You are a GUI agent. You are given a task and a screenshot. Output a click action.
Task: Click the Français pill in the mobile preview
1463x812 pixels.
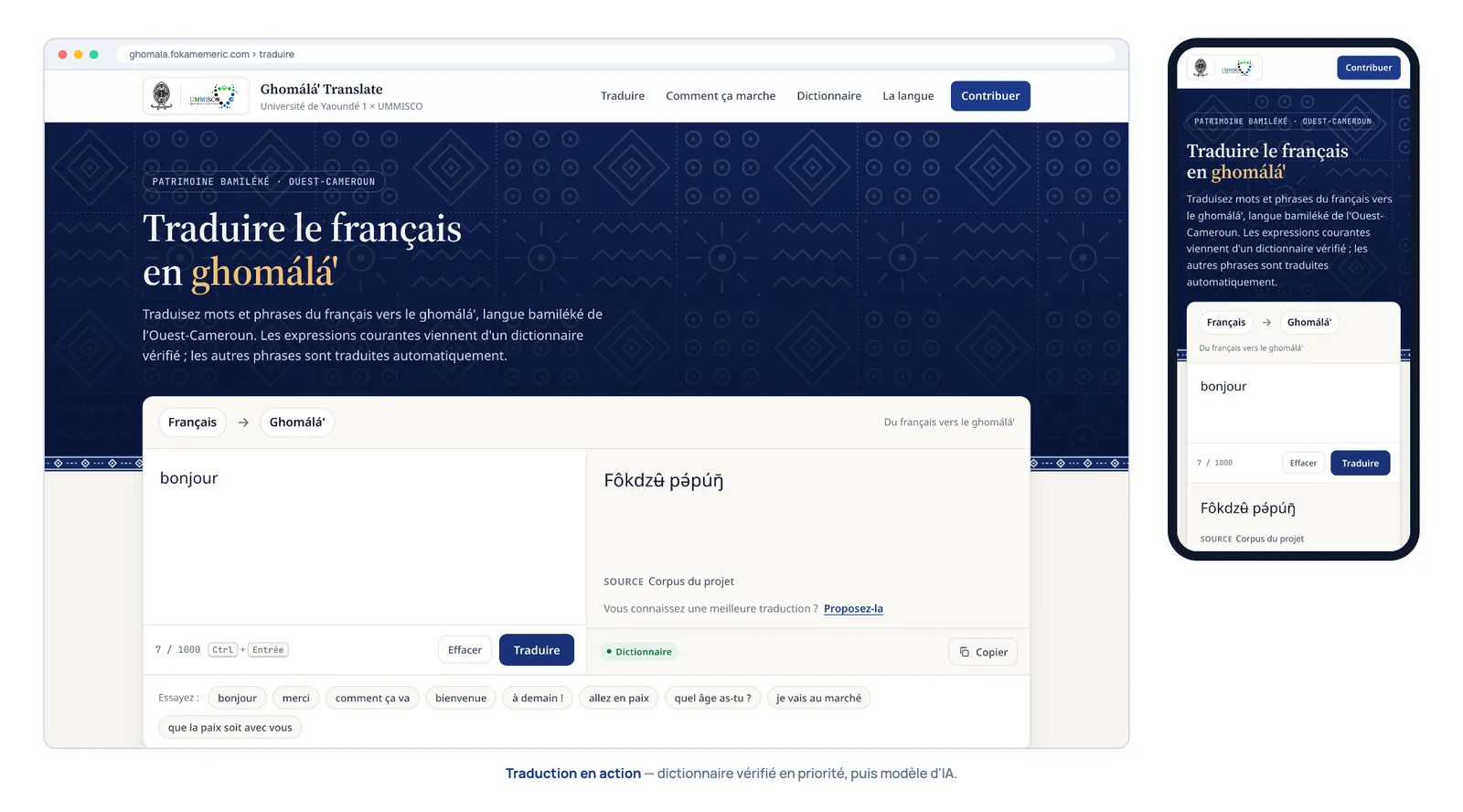click(x=1225, y=323)
